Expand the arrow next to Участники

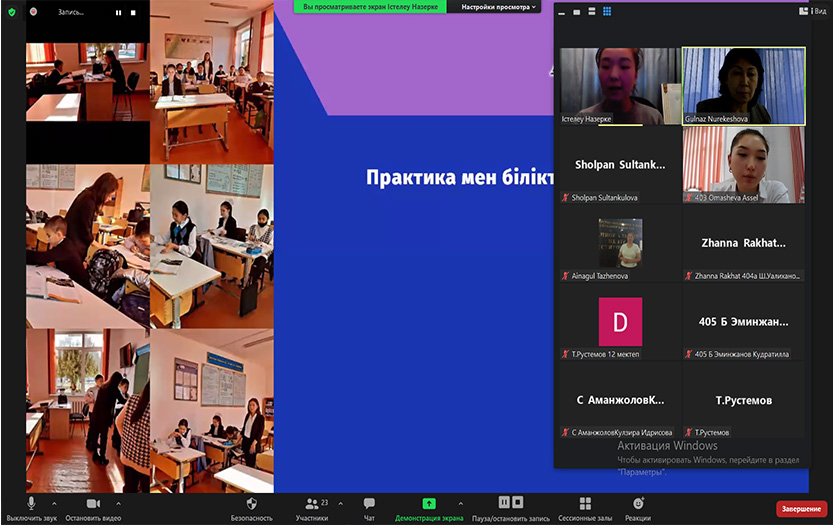click(x=340, y=503)
